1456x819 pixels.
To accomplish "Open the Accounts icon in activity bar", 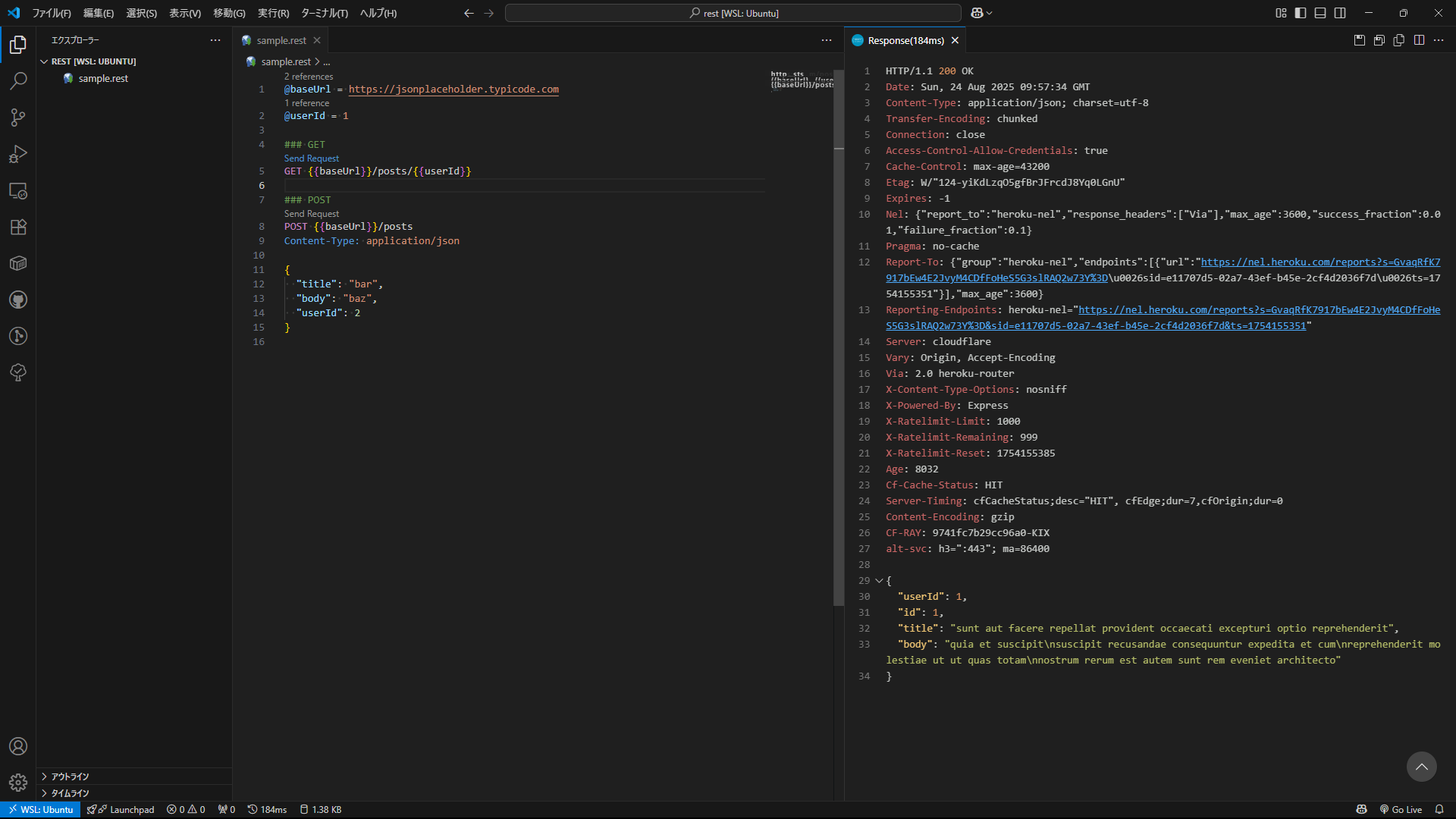I will click(x=18, y=746).
